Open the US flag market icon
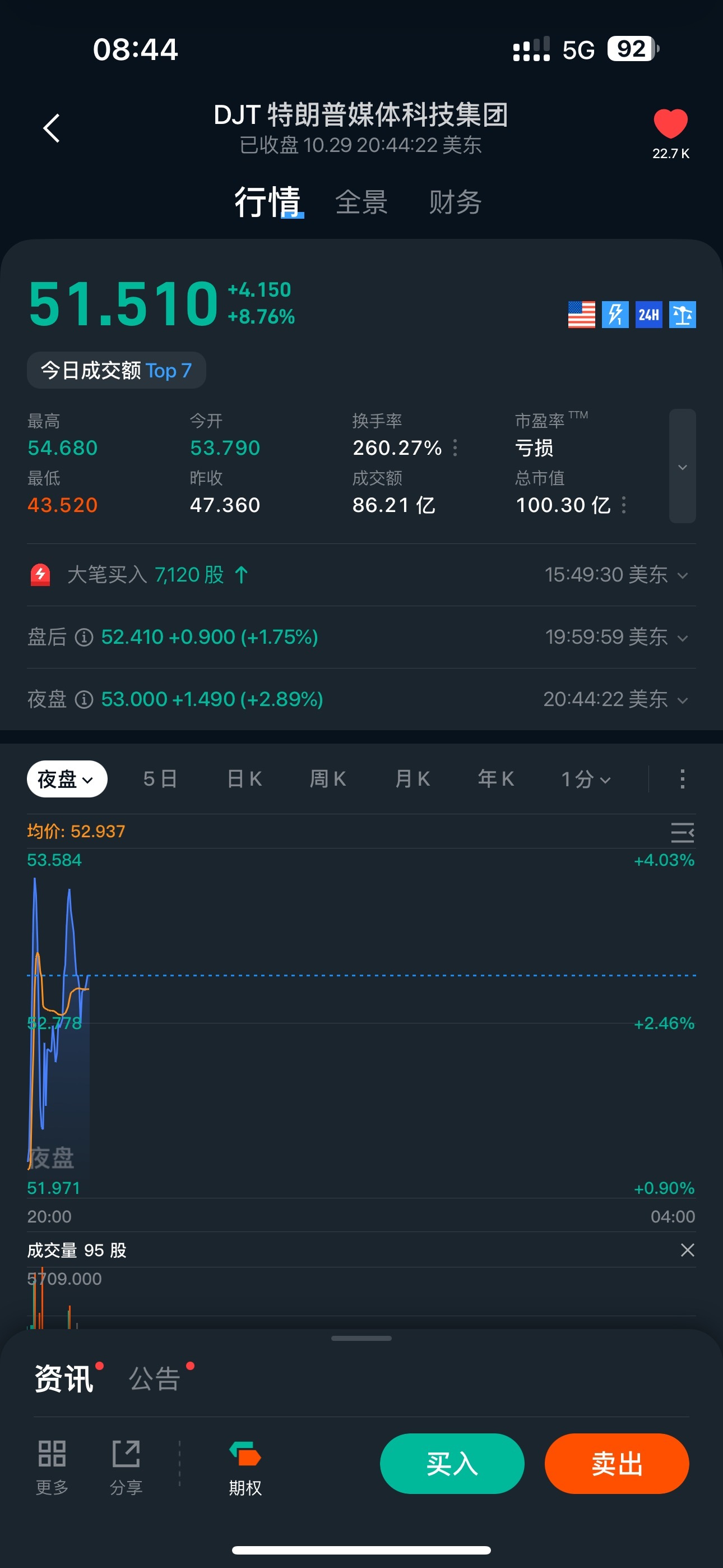Image resolution: width=723 pixels, height=1568 pixels. (x=581, y=315)
